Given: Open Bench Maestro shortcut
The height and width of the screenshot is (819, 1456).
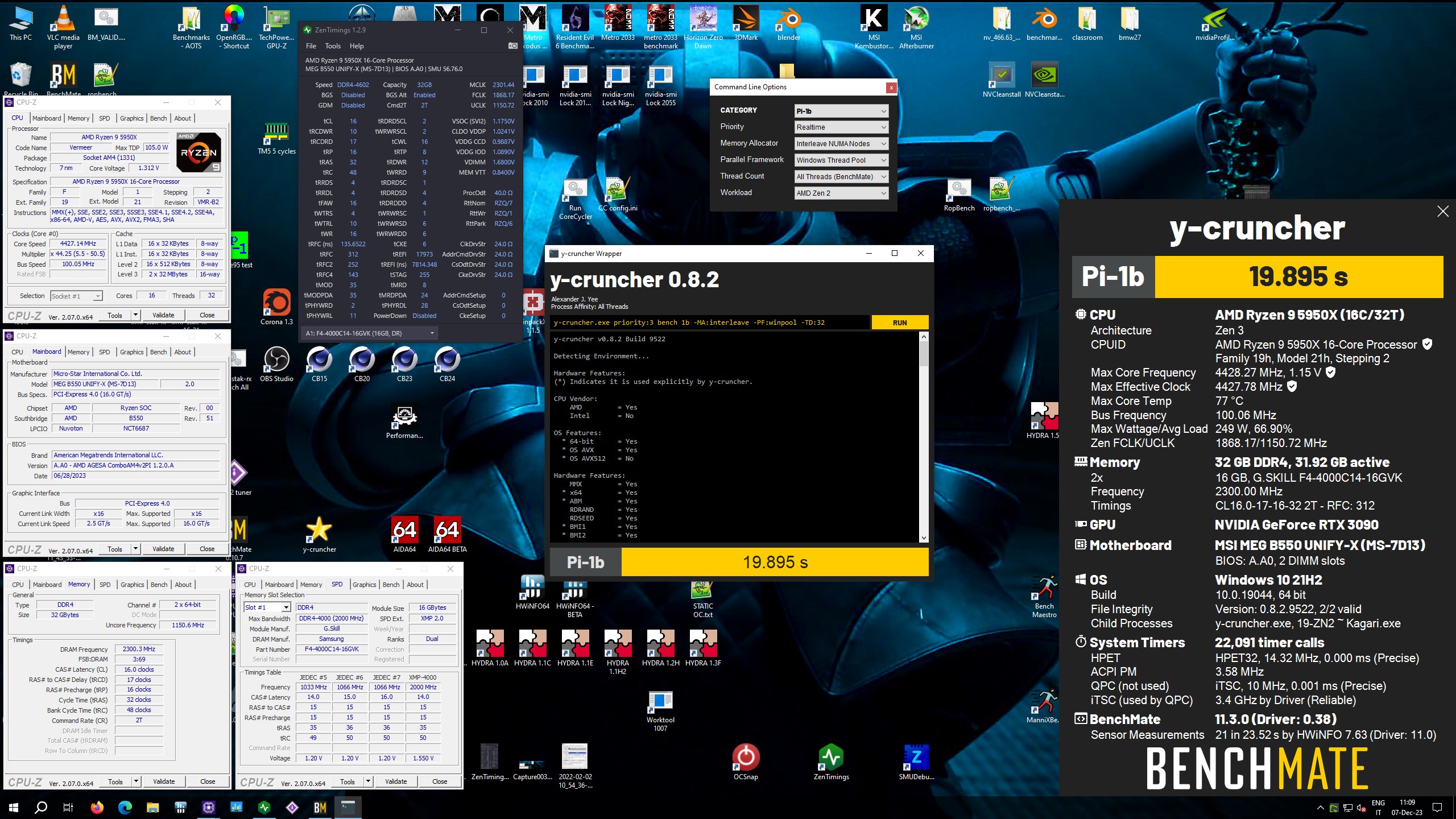Looking at the screenshot, I should coord(1044,595).
